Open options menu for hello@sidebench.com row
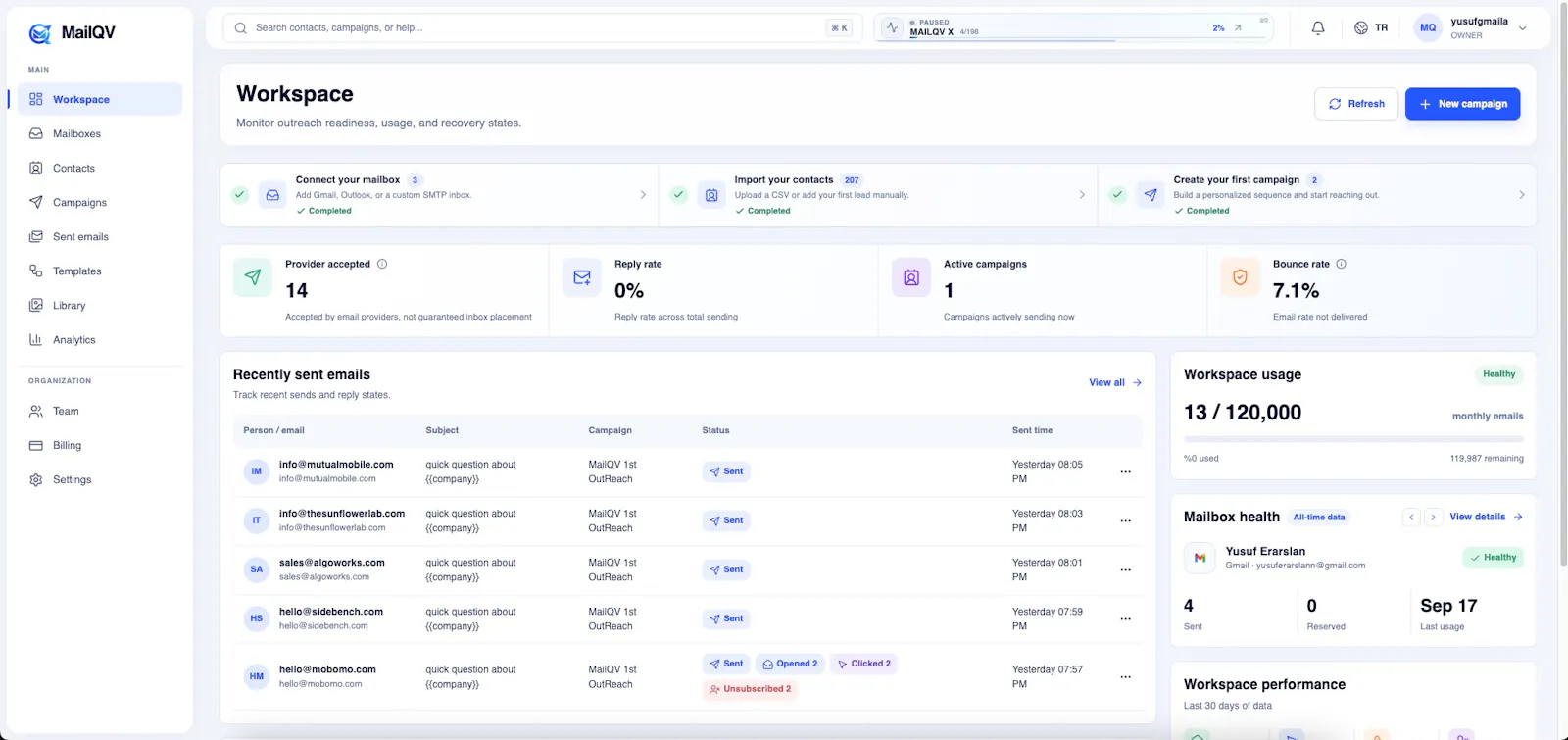This screenshot has width=1568, height=740. coord(1126,618)
